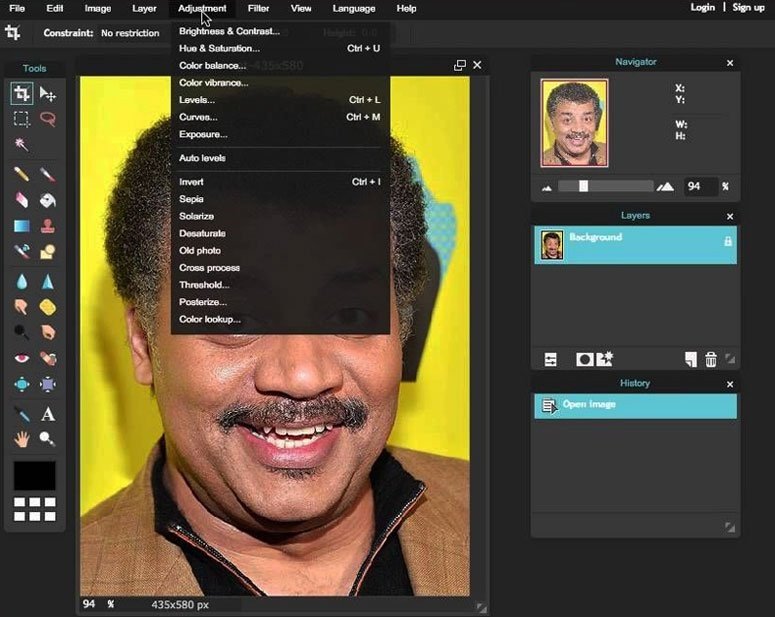This screenshot has width=775, height=617.
Task: Pick the Bloat tool
Action: coord(22,384)
